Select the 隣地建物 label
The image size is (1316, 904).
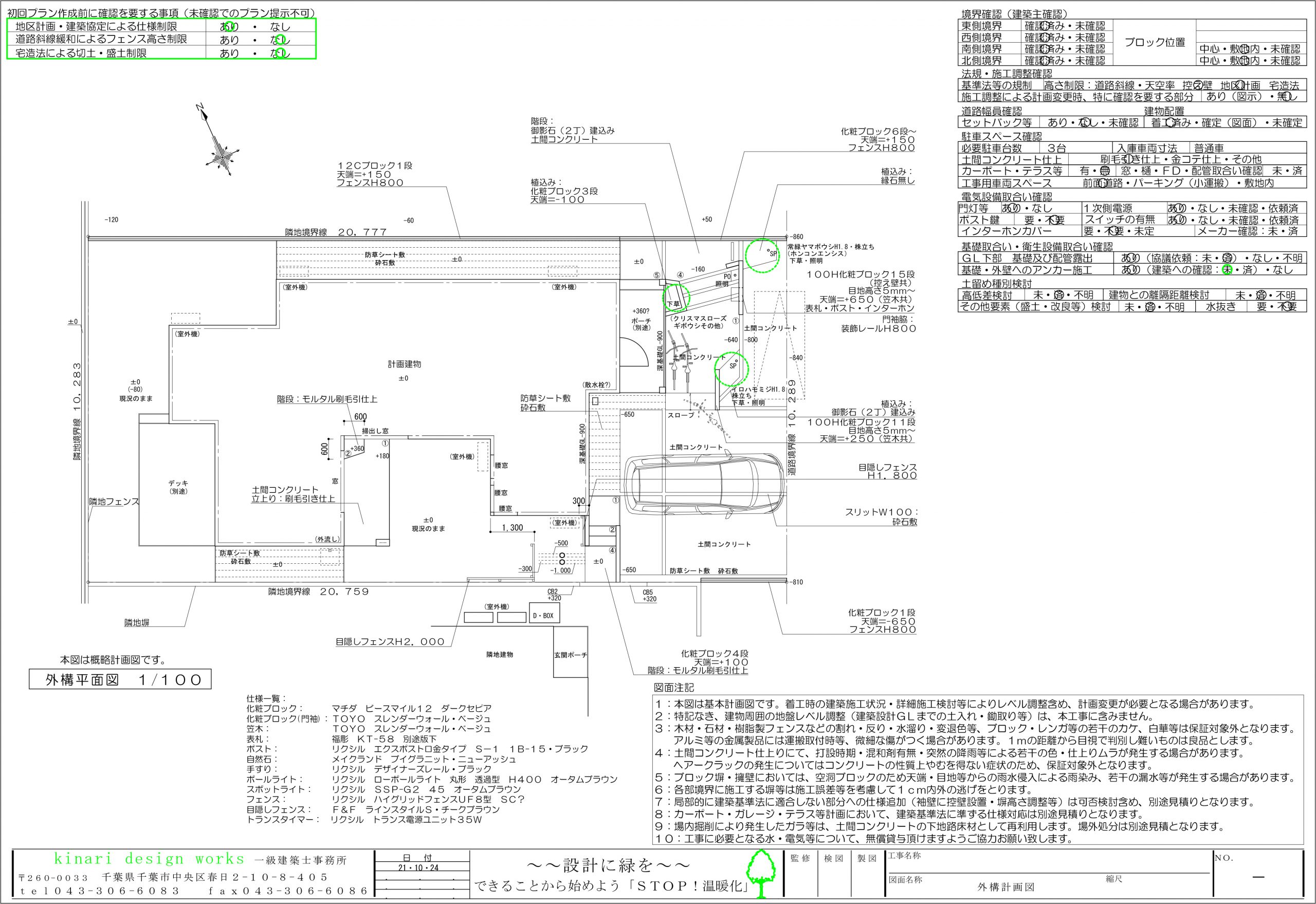tap(500, 654)
